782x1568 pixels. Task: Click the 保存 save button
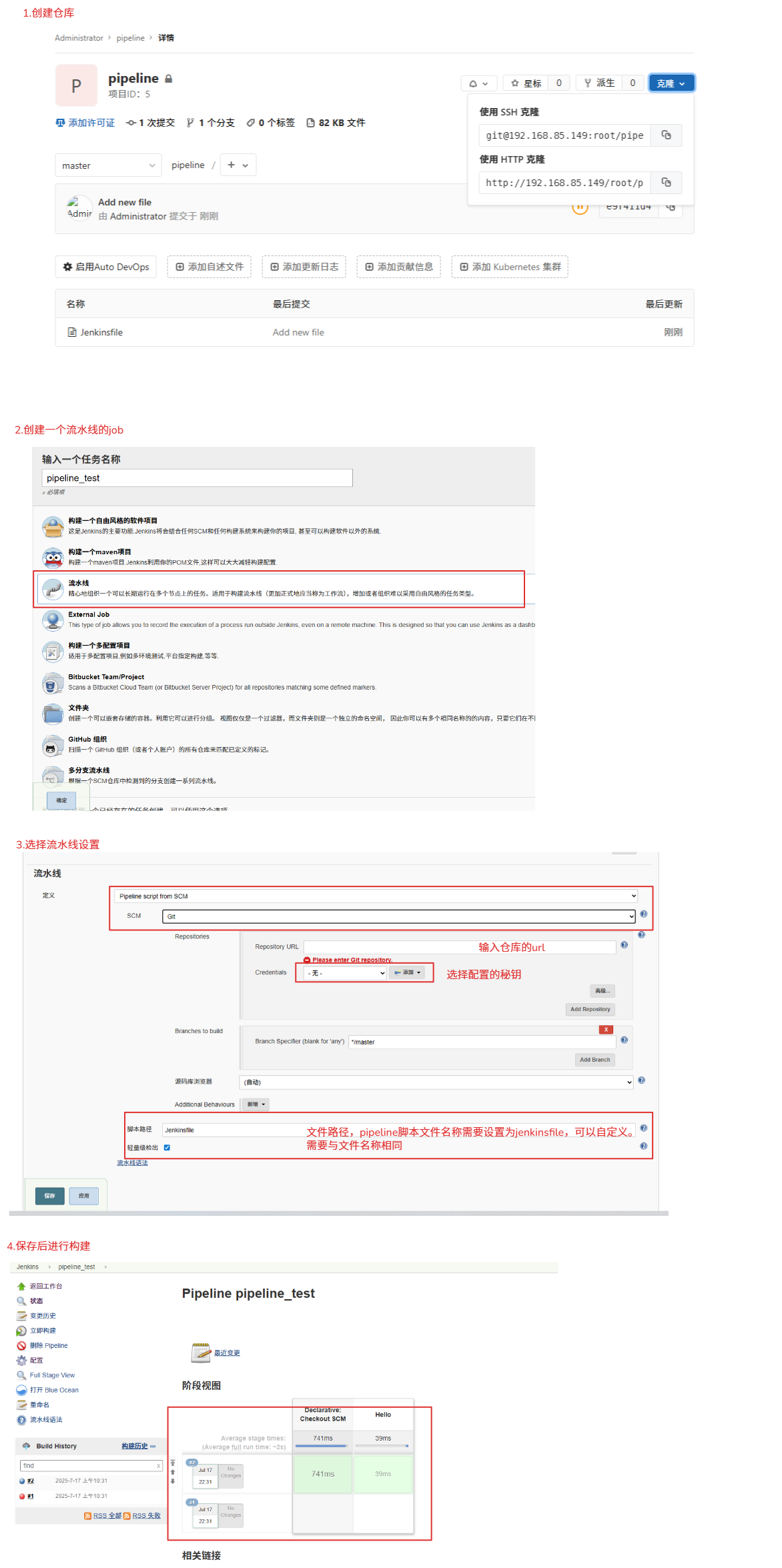50,1196
